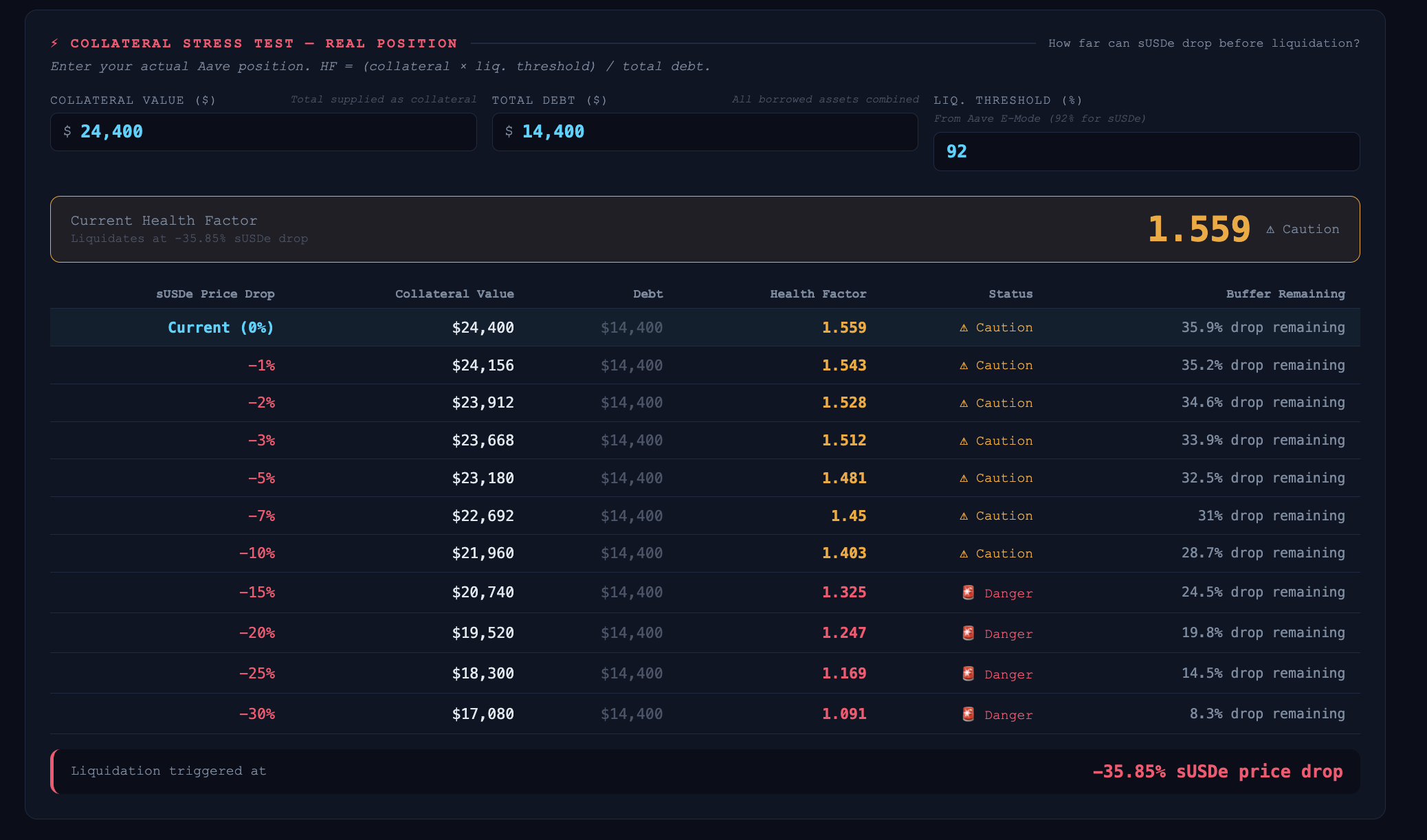The image size is (1427, 840).
Task: Click the warning icon in the -3% row
Action: [964, 441]
